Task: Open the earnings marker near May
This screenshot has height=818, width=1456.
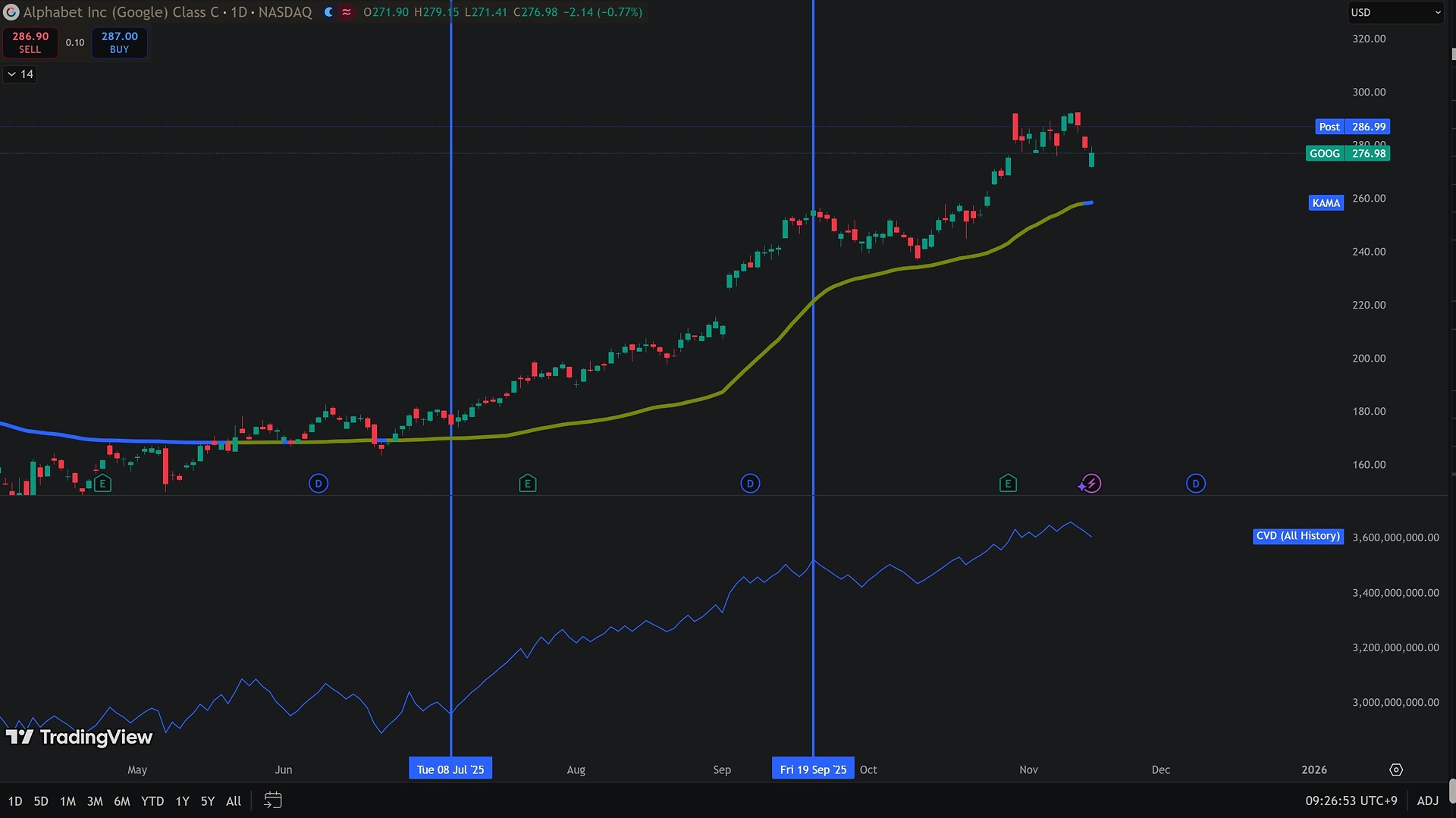Action: (x=102, y=483)
